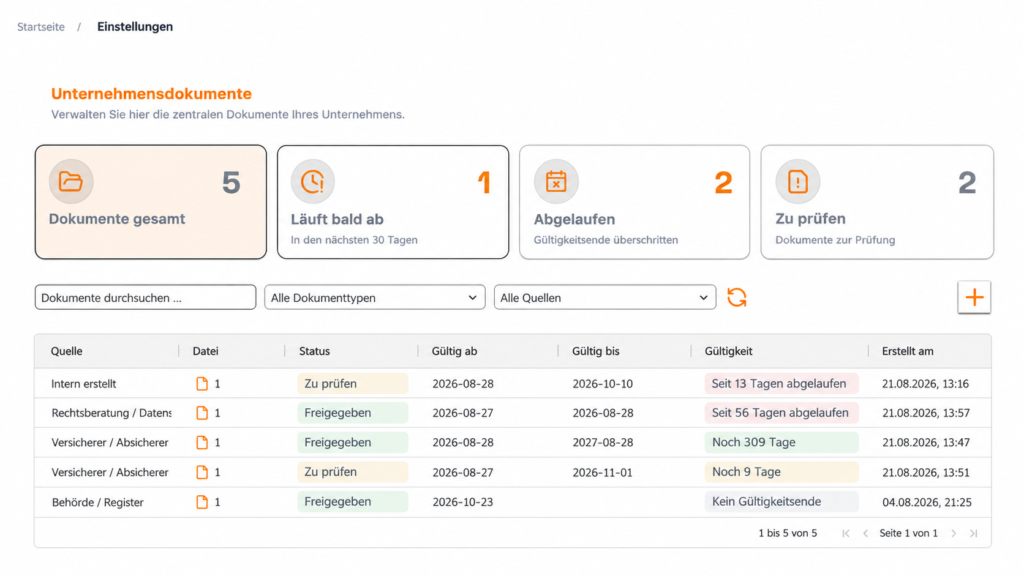Image resolution: width=1024 pixels, height=576 pixels.
Task: Expand the Alle Quellen dropdown
Action: coord(605,298)
